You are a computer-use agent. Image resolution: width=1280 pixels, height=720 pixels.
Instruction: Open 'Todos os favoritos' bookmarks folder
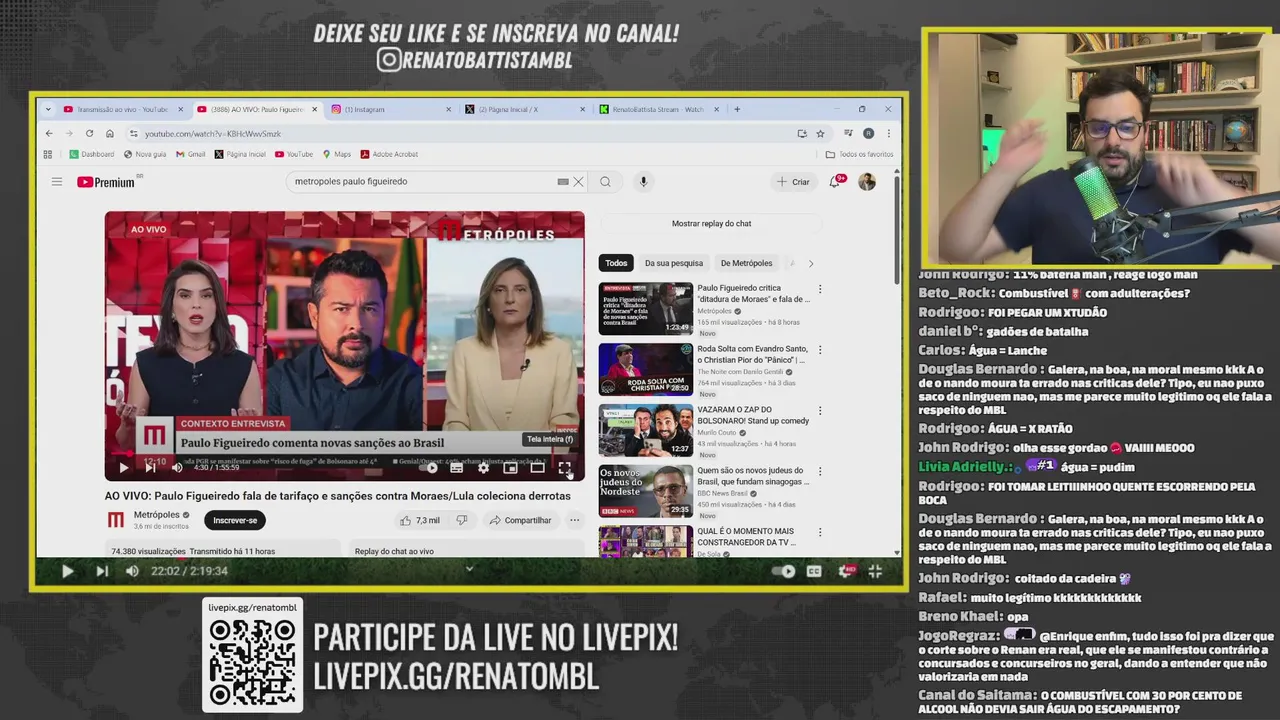(x=860, y=154)
